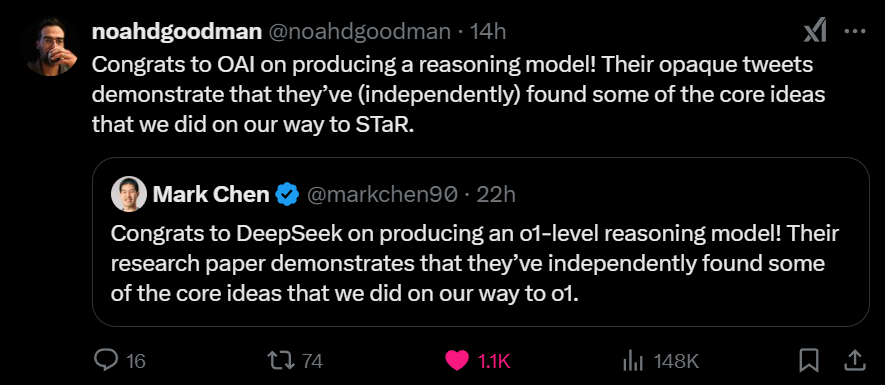Screen dimensions: 885x385
Task: Click the bold noahdgoodman display name
Action: (x=177, y=32)
